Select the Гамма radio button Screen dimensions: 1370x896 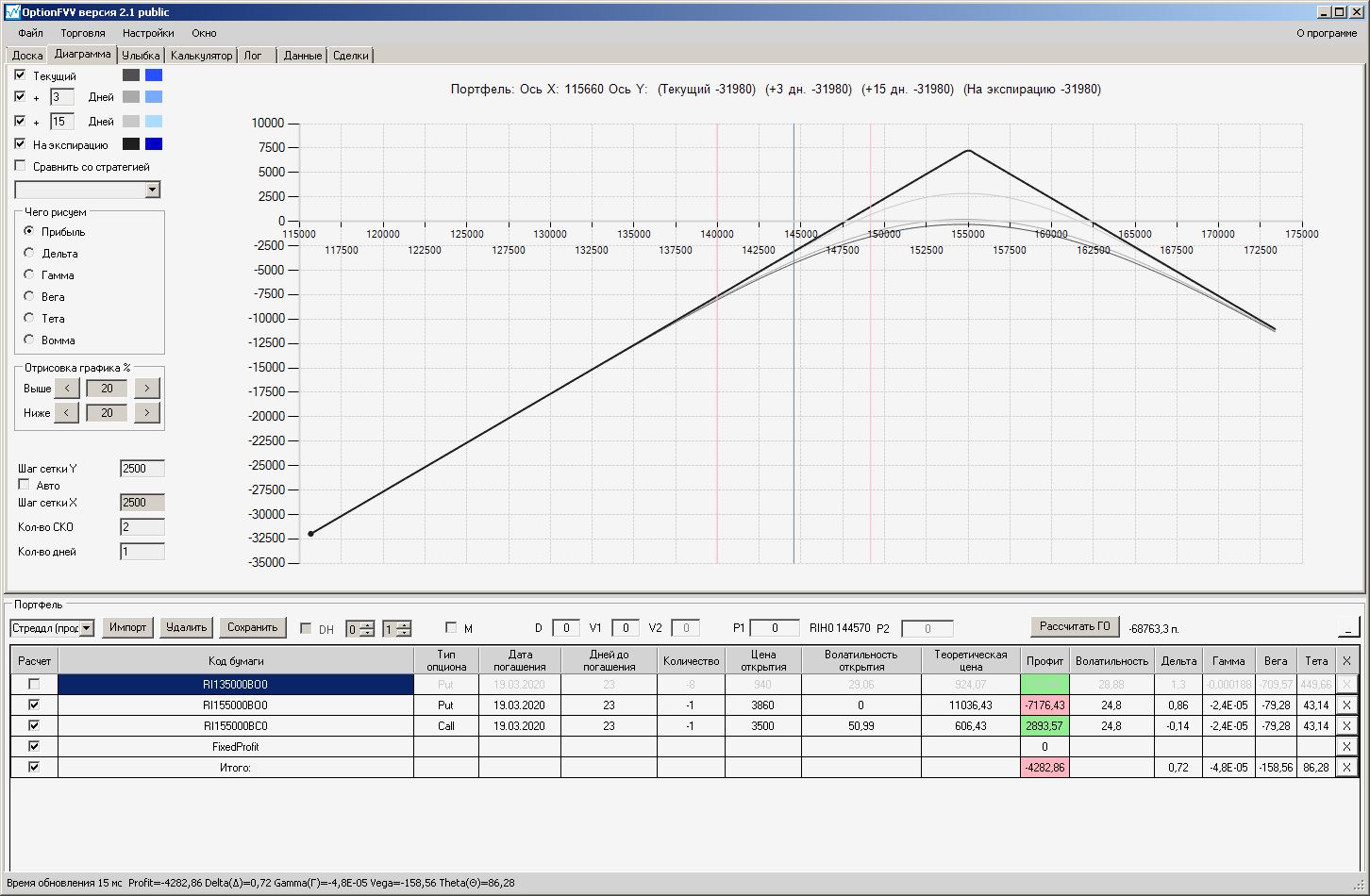tap(29, 274)
